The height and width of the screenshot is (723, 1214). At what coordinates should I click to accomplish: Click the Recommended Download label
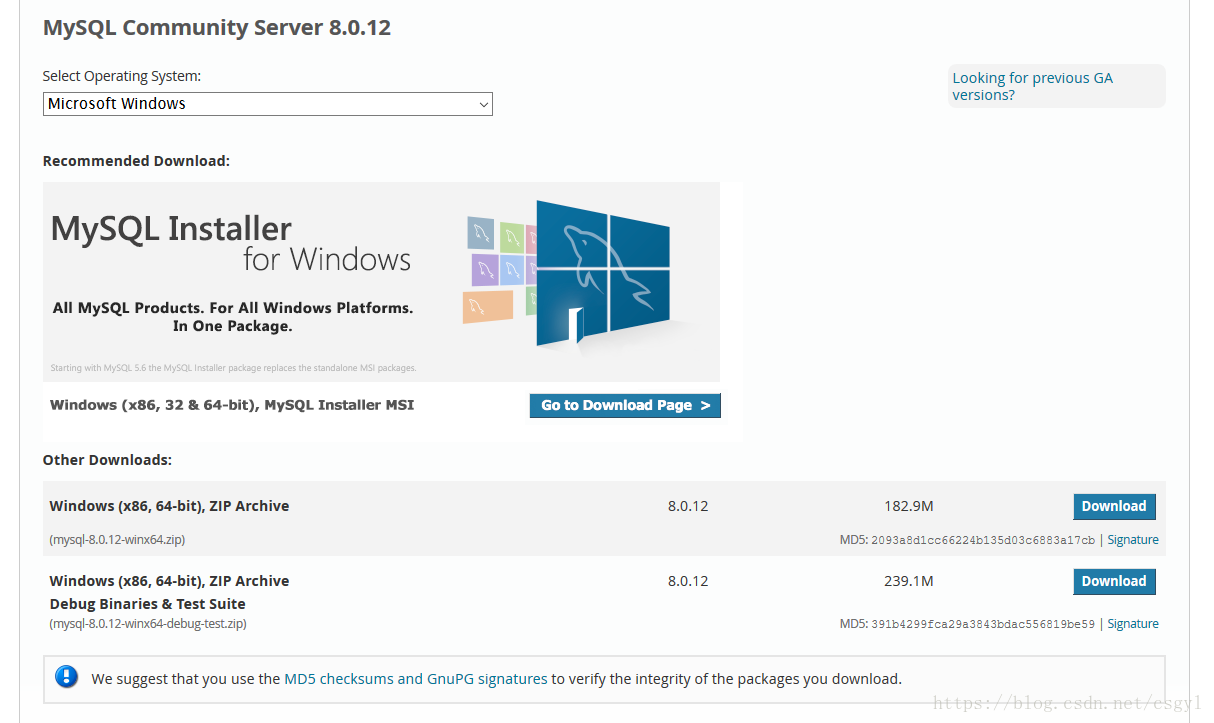pos(136,161)
